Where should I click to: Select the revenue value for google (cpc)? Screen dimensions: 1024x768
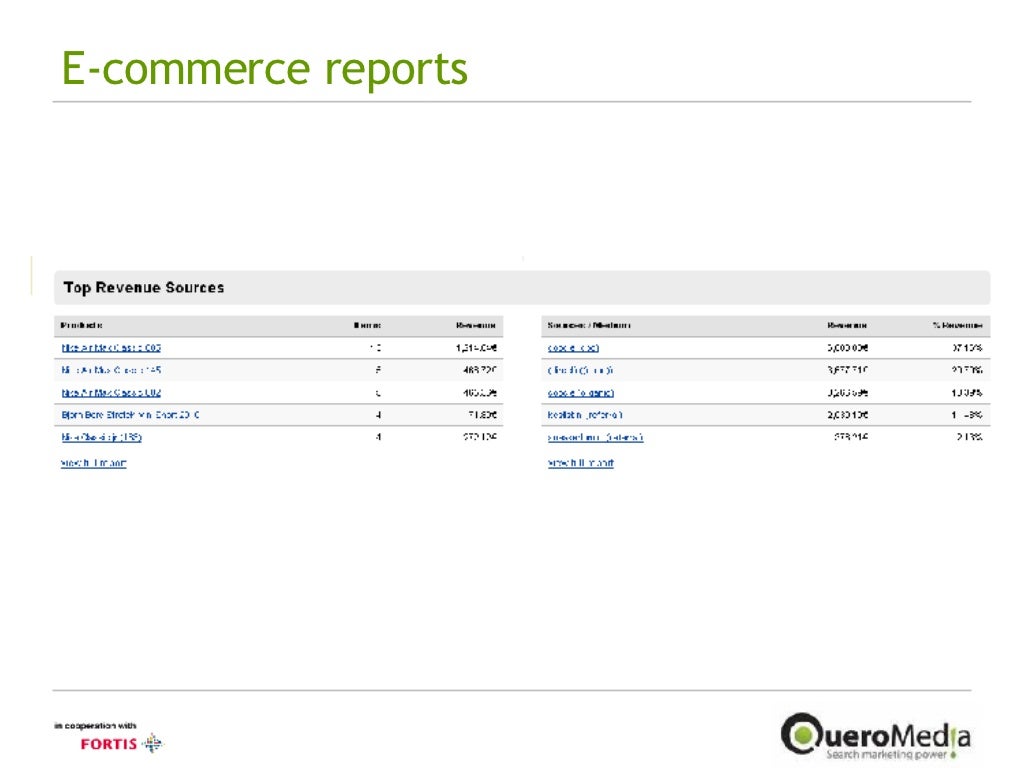tap(847, 348)
